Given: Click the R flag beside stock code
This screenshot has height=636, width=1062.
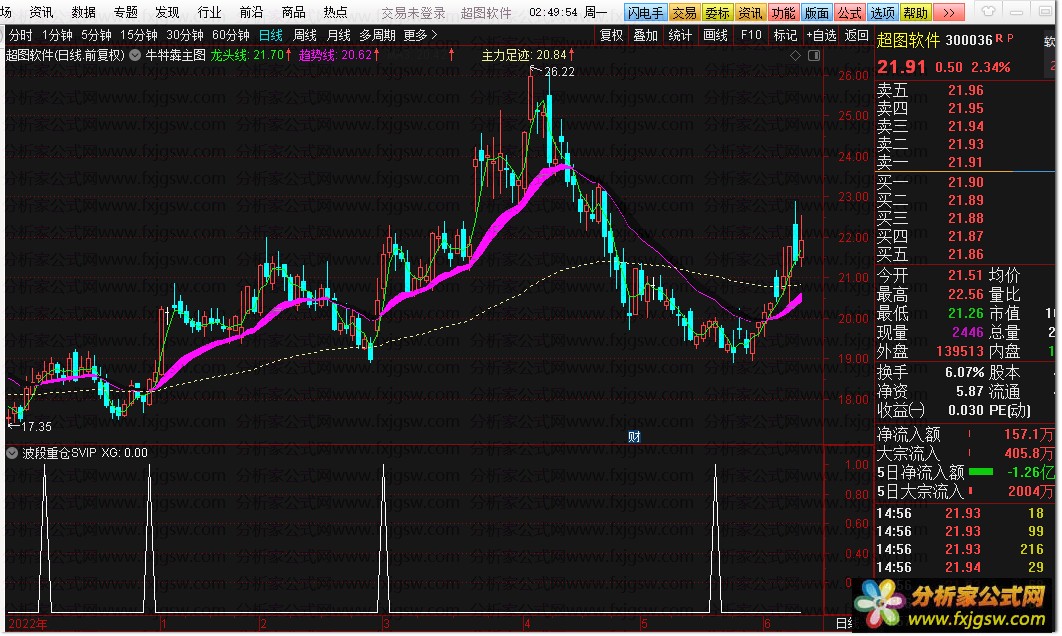Looking at the screenshot, I should click(999, 39).
